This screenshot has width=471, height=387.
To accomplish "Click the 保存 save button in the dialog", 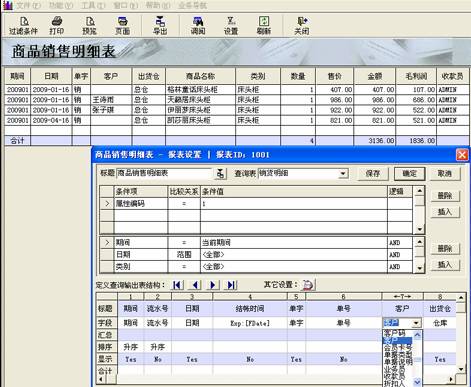I will tap(373, 174).
